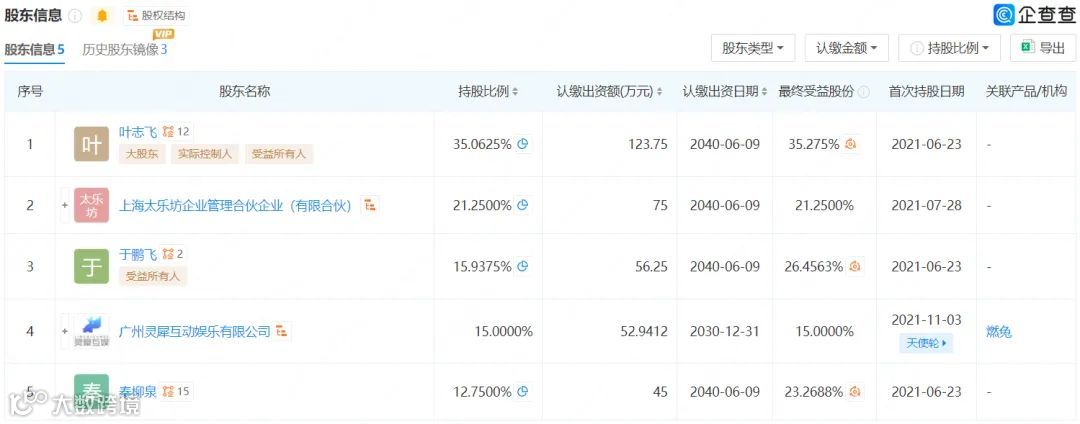Screen dimensions: 1080x424
Task: Click the 股东名称 column header
Action: (245, 92)
